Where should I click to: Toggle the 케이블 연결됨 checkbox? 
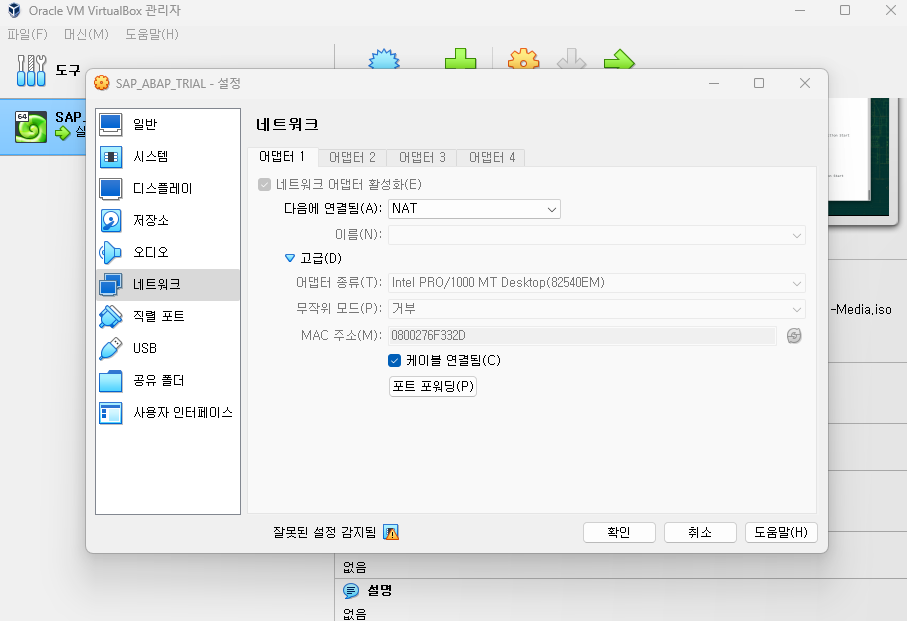click(394, 361)
